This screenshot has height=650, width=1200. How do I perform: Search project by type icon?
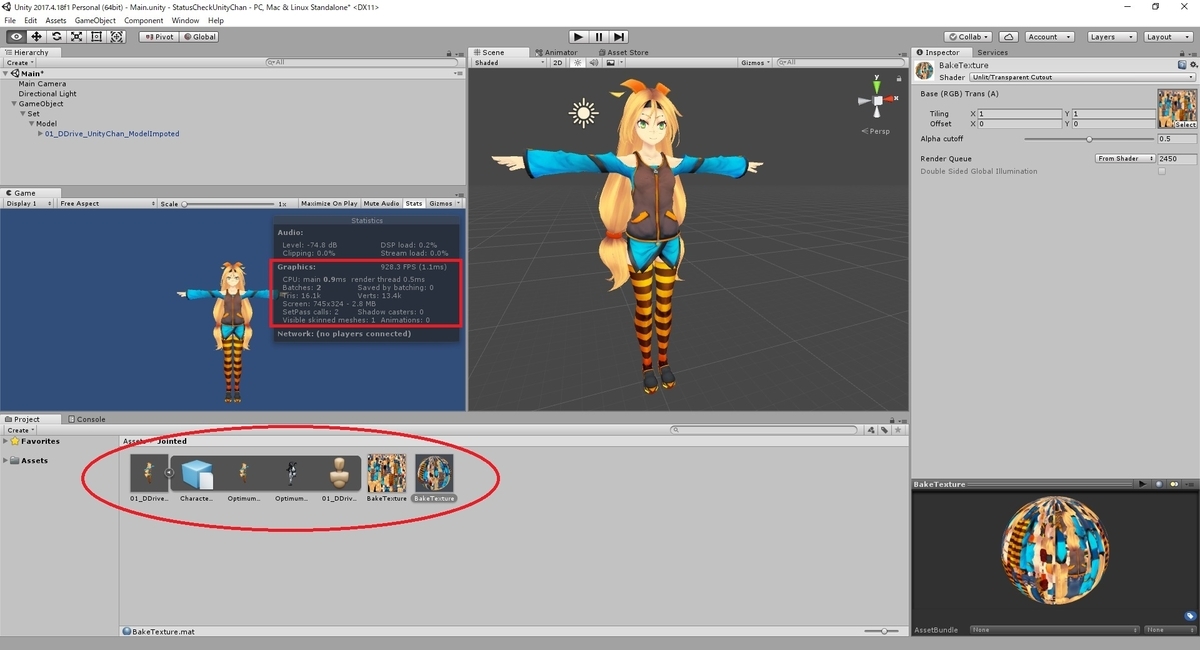871,430
